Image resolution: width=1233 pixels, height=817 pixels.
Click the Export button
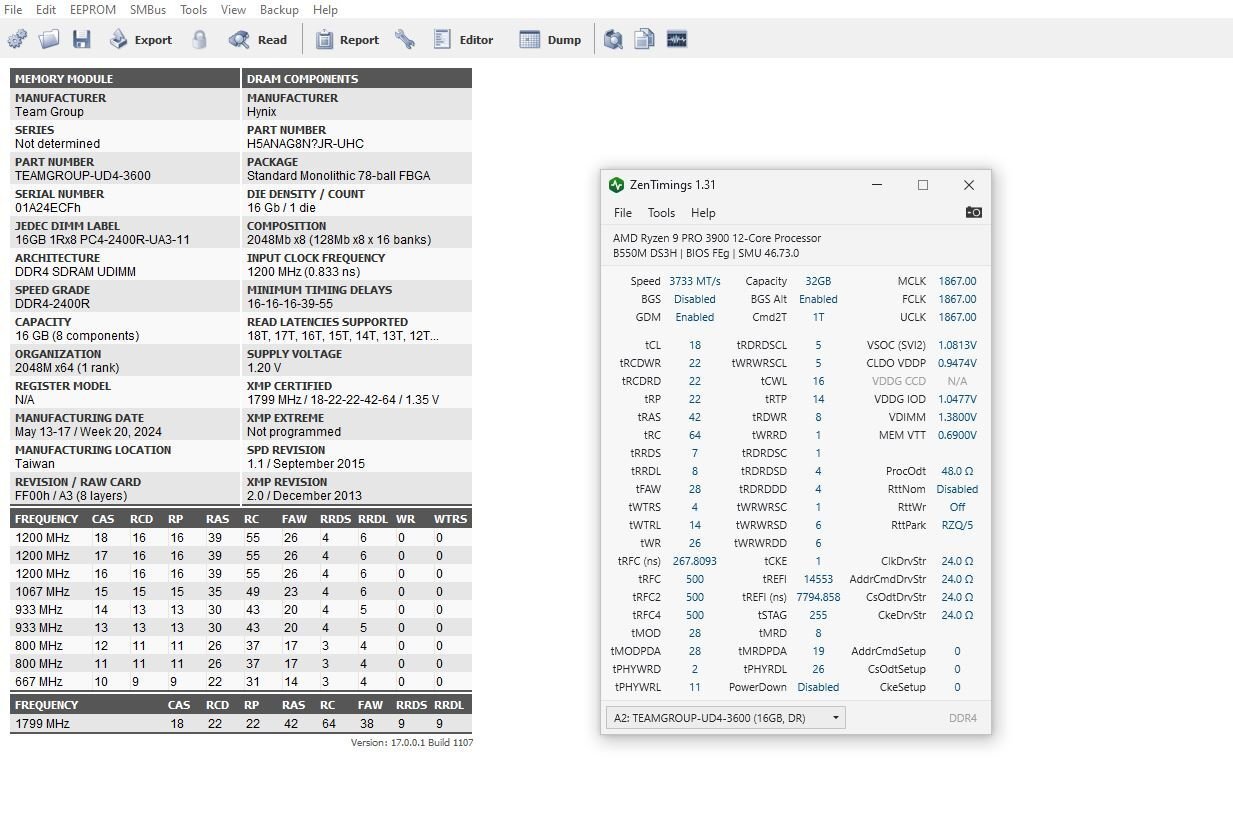point(141,40)
